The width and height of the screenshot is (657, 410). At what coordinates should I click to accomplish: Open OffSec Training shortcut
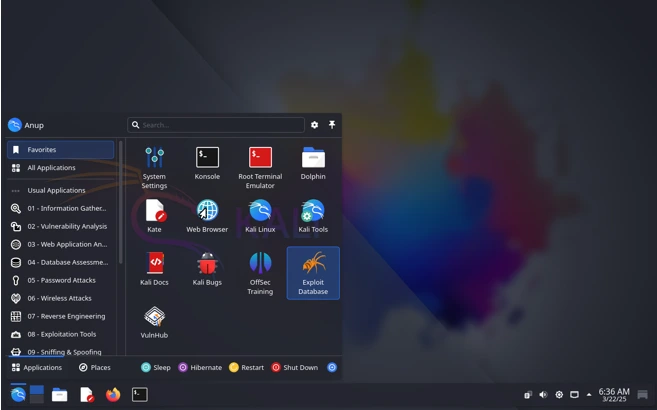pos(260,273)
